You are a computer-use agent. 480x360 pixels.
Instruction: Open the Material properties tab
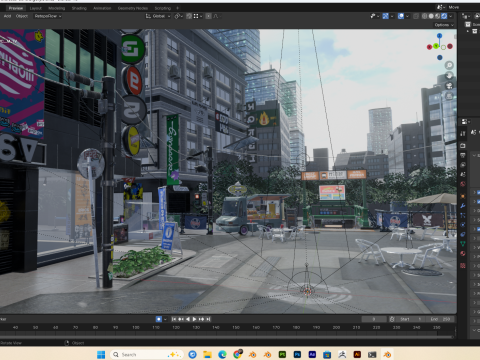[x=463, y=253]
